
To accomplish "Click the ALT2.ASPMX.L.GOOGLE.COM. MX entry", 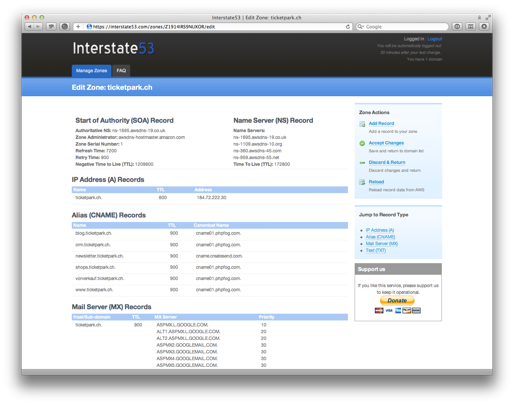I will [x=188, y=338].
